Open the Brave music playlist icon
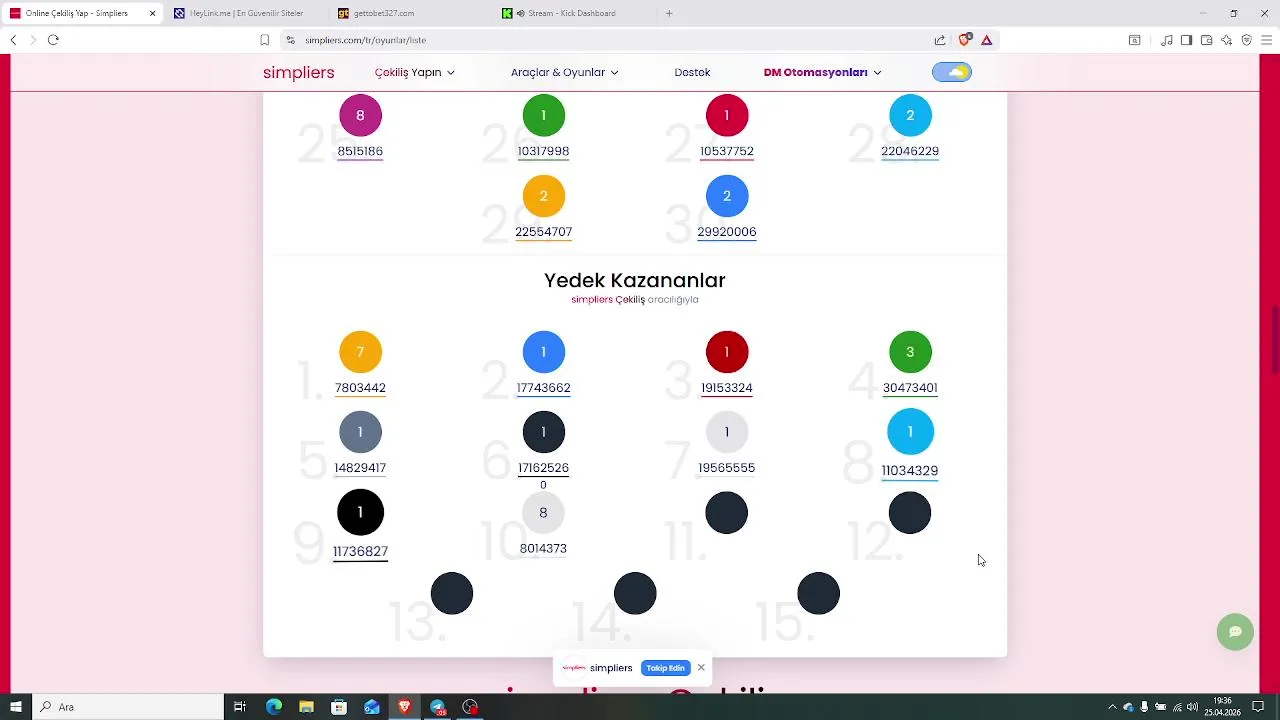Screen dimensions: 1280x720 pos(1166,40)
